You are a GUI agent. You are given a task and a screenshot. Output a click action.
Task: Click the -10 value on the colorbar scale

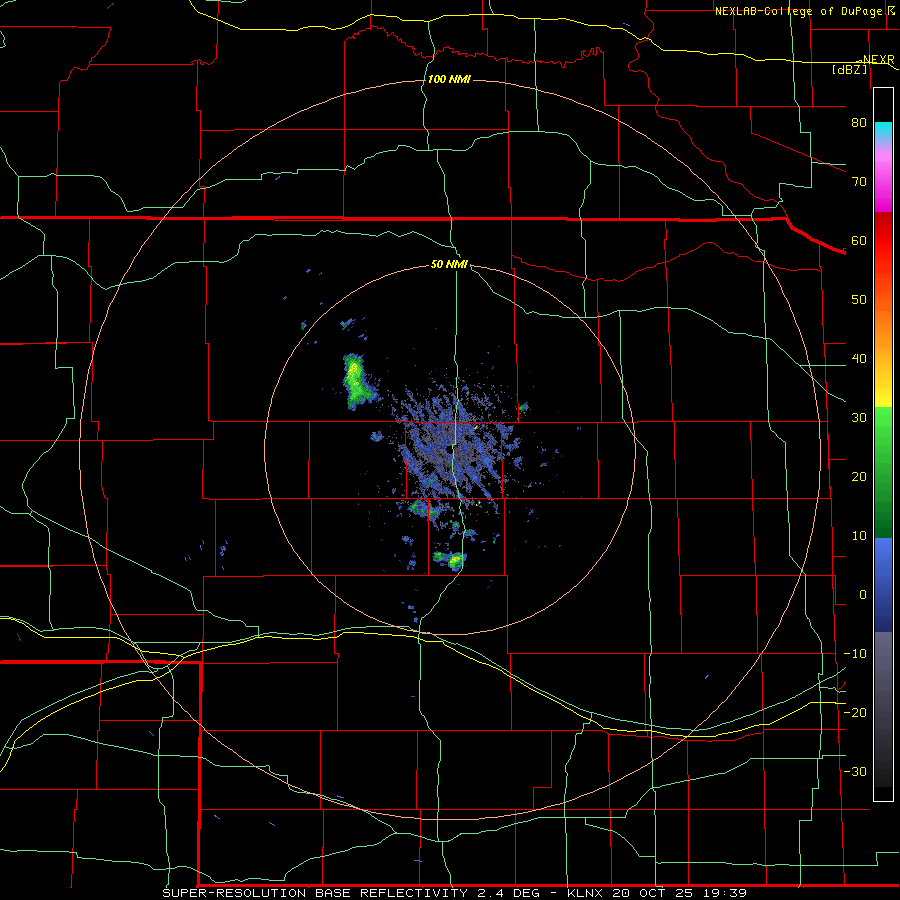click(x=855, y=654)
